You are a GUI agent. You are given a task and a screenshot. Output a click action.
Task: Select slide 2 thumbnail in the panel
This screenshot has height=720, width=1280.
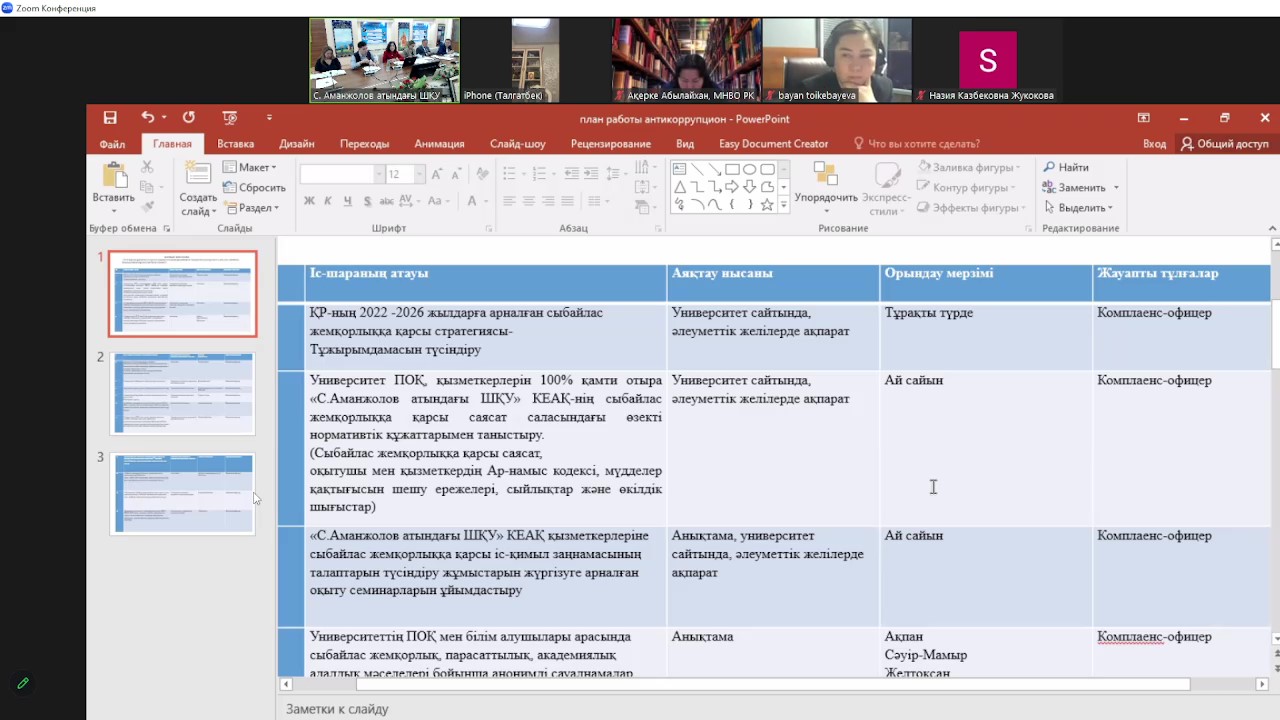pos(184,393)
